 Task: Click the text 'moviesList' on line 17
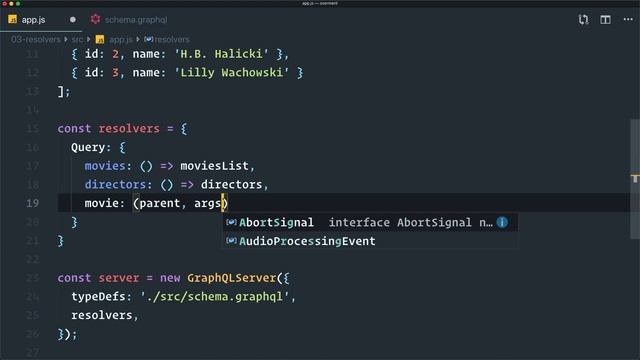214,166
